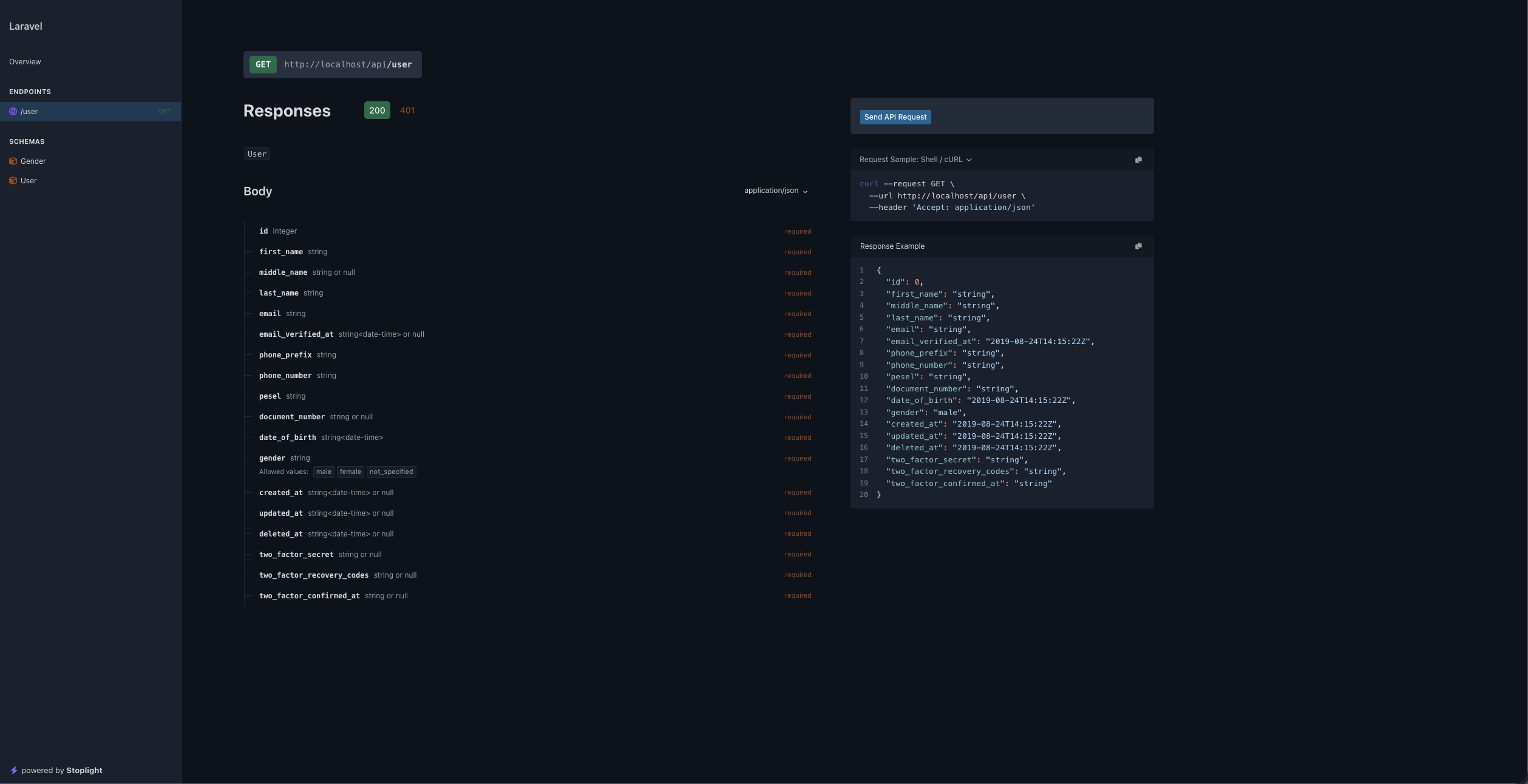
Task: Open the application/json content type dropdown
Action: pyautogui.click(x=776, y=191)
